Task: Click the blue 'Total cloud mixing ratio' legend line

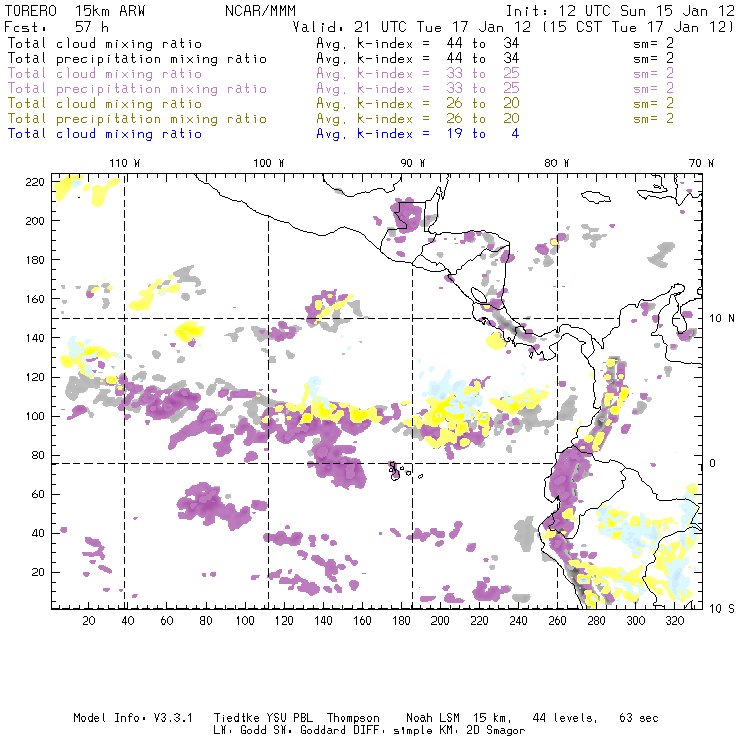Action: coord(105,134)
